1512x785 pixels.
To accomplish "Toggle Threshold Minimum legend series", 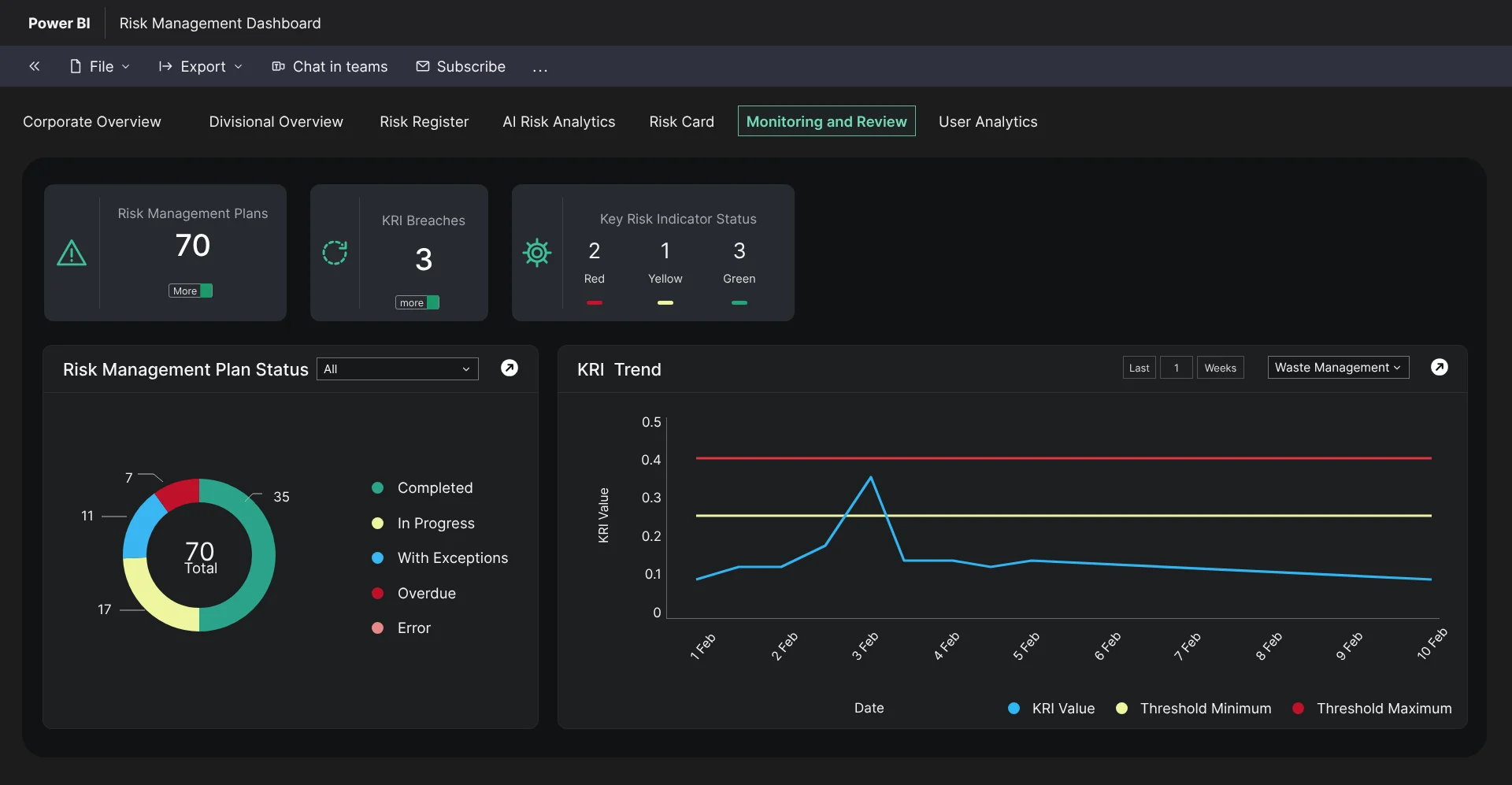I will [x=1193, y=708].
